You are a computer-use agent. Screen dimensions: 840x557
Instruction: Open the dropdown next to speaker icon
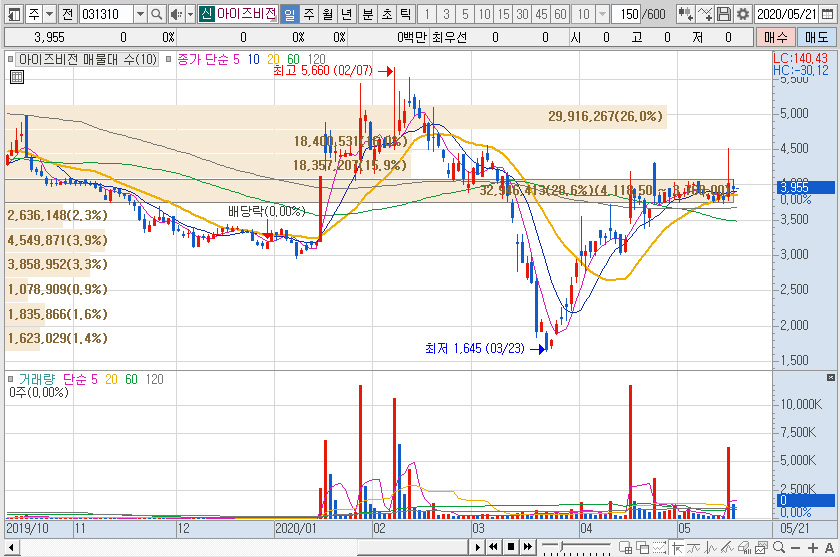pos(190,14)
